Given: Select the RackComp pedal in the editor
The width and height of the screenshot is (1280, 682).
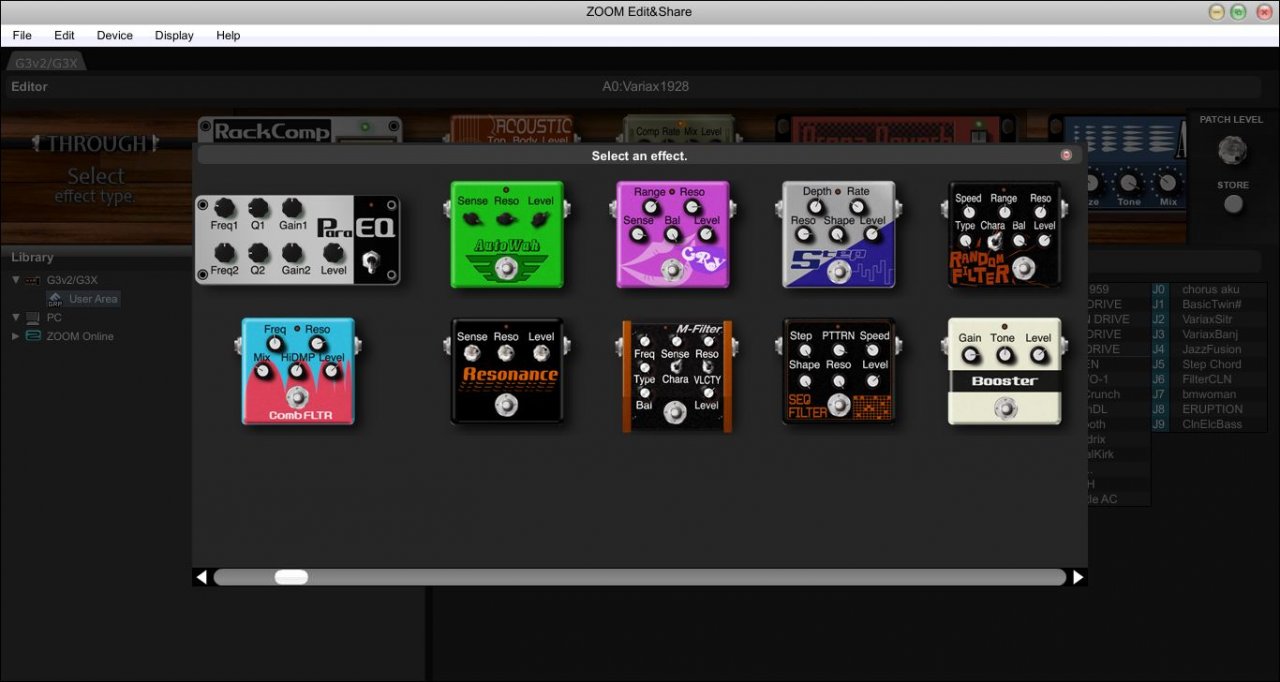Looking at the screenshot, I should pyautogui.click(x=301, y=130).
